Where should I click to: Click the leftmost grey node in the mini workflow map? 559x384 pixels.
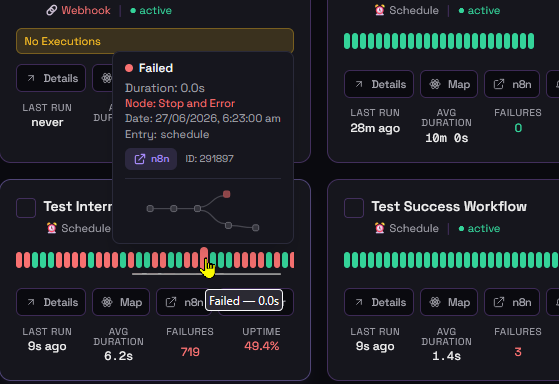coord(150,209)
